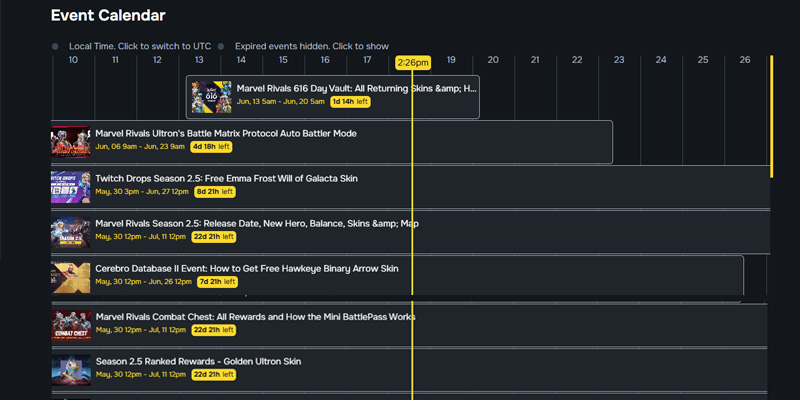The width and height of the screenshot is (800, 400).
Task: Click the Combat Chest '22d 21h left' badge
Action: click(214, 330)
